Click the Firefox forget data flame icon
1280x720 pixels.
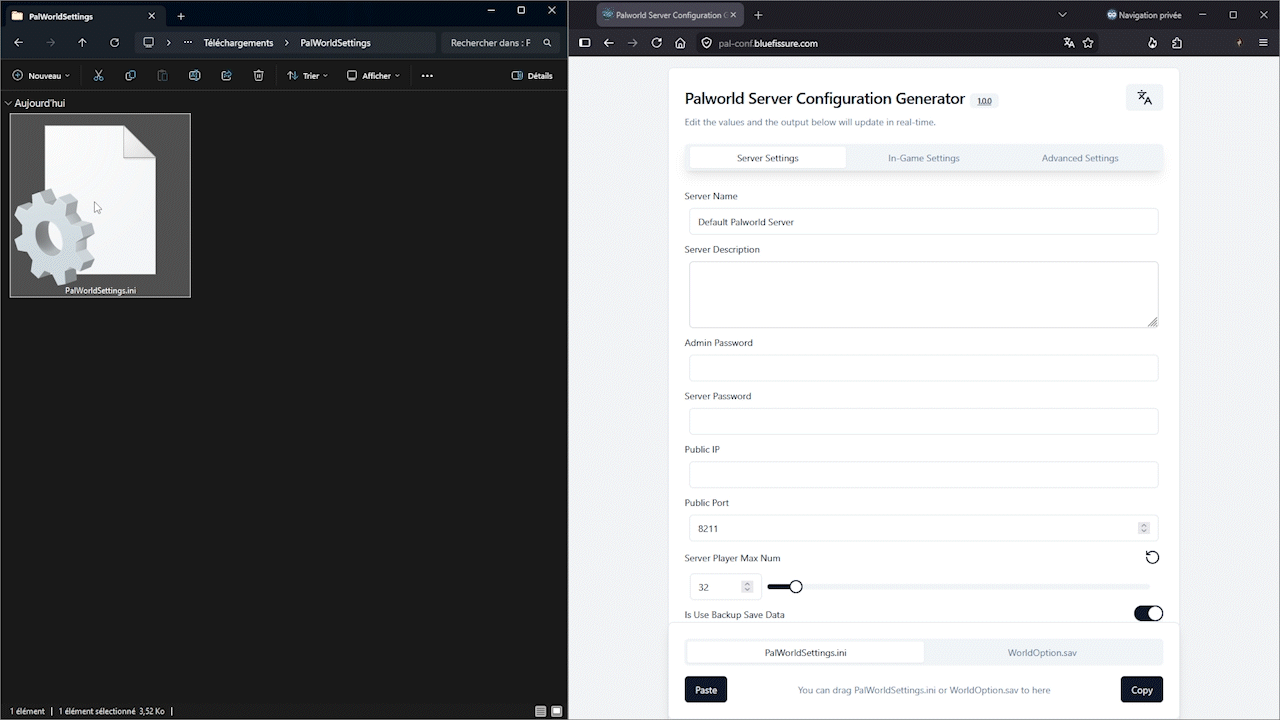tap(1152, 43)
